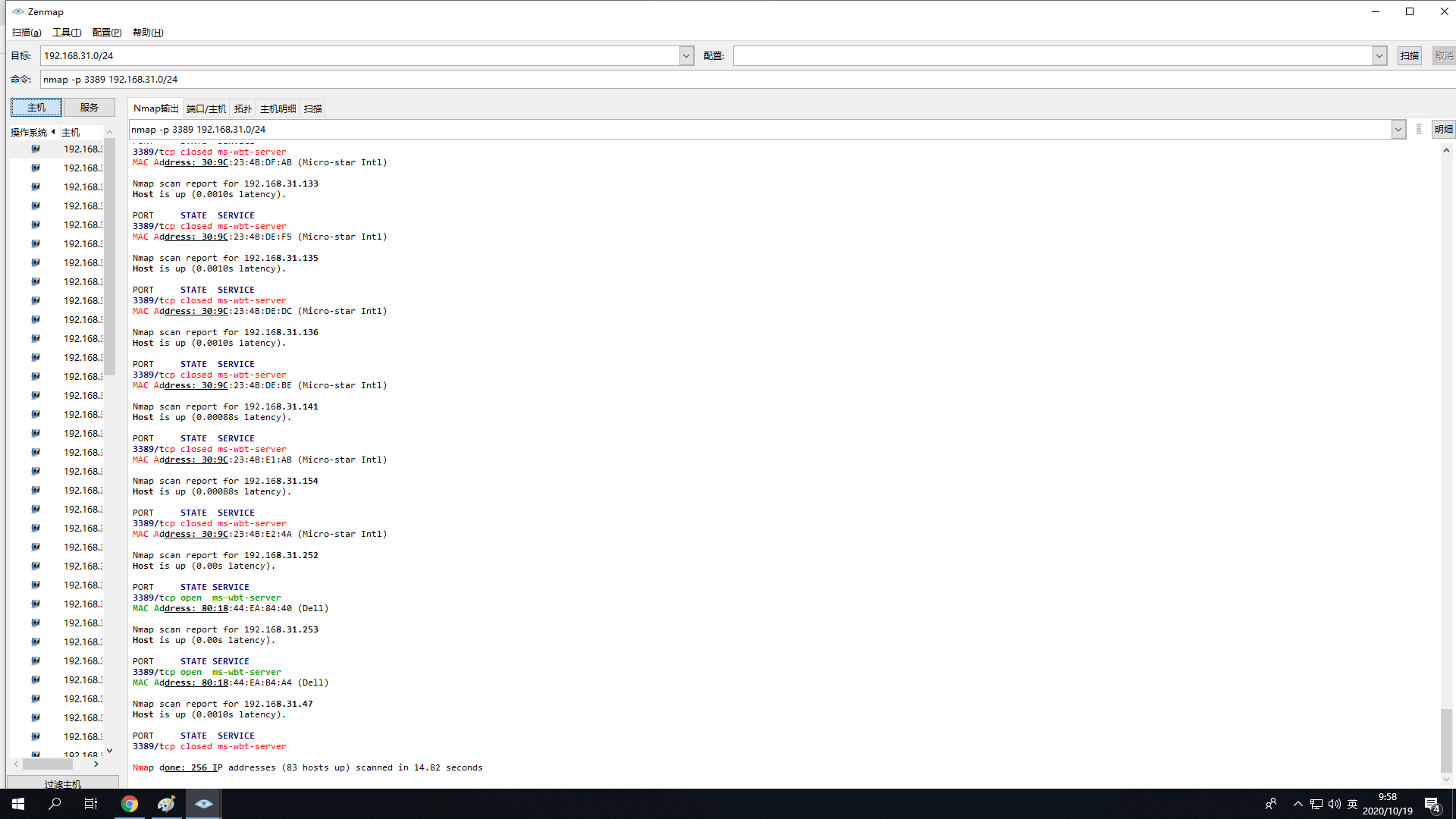Image resolution: width=1456 pixels, height=819 pixels.
Task: Click the OS icon of the first host row
Action: click(36, 149)
